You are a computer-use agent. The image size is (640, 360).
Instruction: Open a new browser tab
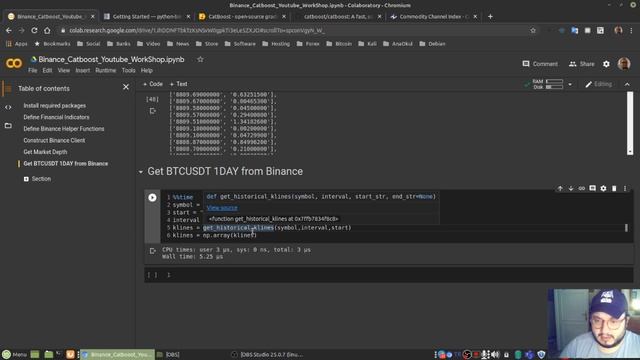(490, 17)
